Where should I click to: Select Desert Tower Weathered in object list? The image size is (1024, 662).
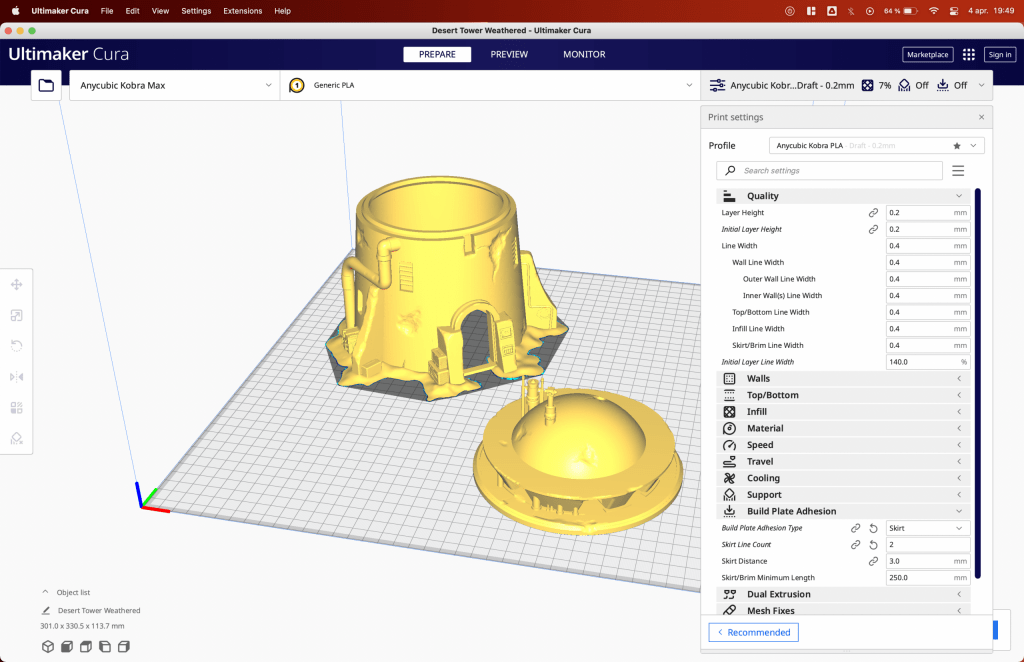(x=99, y=610)
